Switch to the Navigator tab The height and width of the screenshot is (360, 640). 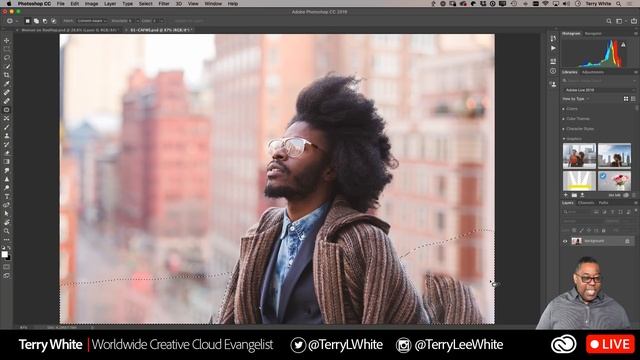(593, 33)
